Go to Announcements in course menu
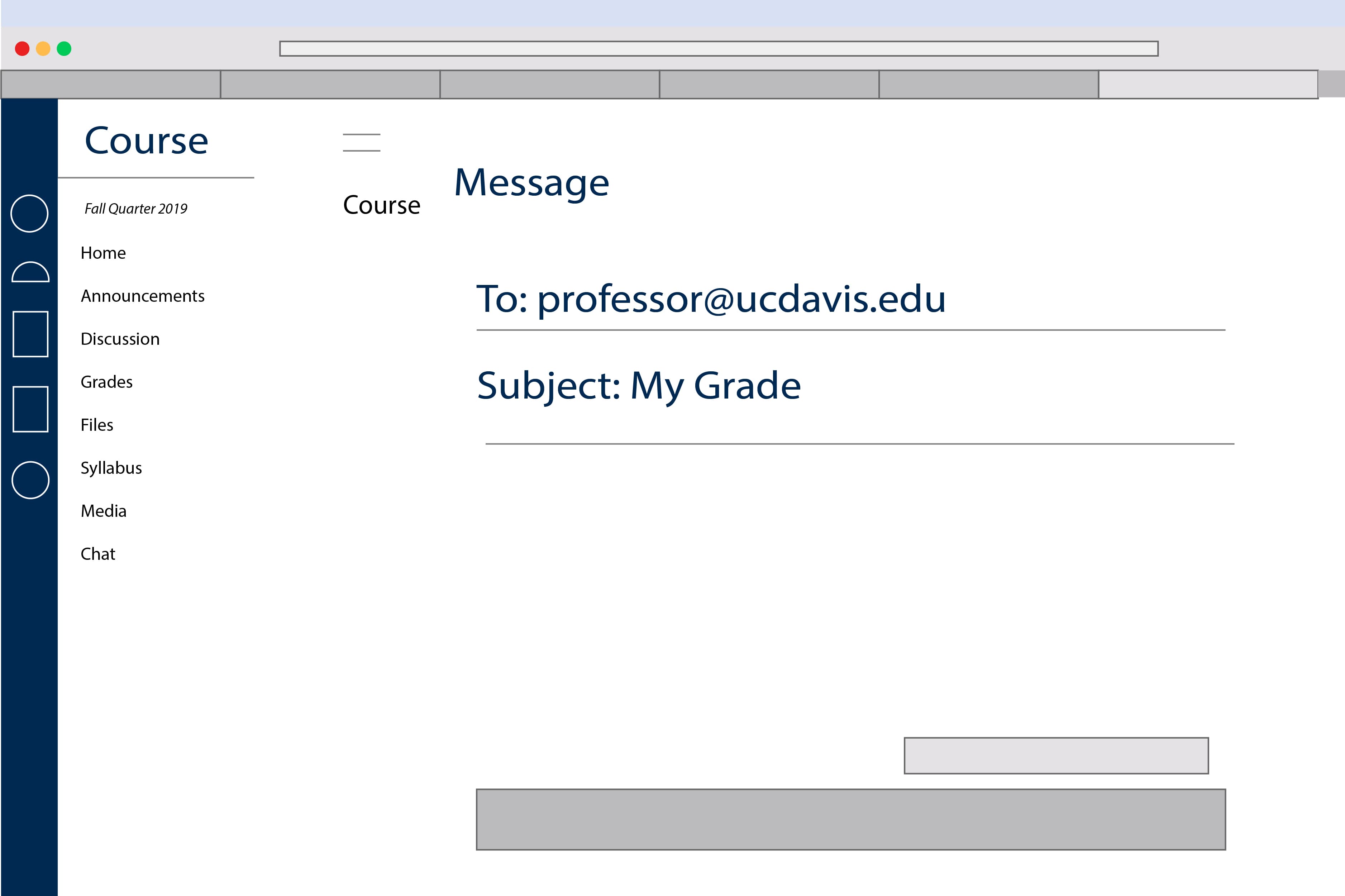 click(142, 296)
